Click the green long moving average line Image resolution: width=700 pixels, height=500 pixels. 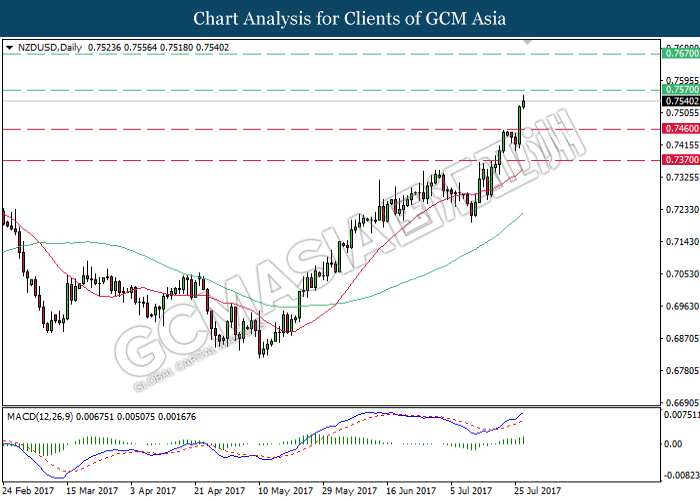[402, 283]
